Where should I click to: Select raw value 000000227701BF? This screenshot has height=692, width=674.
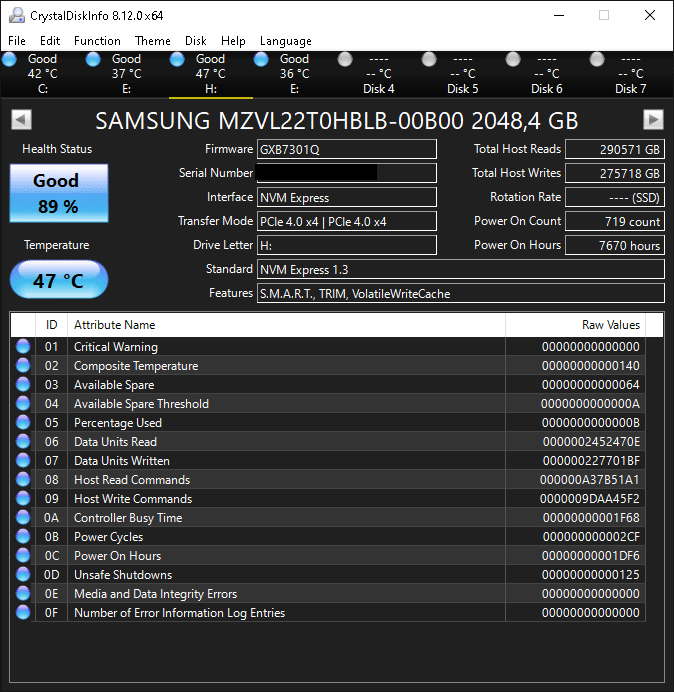[x=591, y=461]
